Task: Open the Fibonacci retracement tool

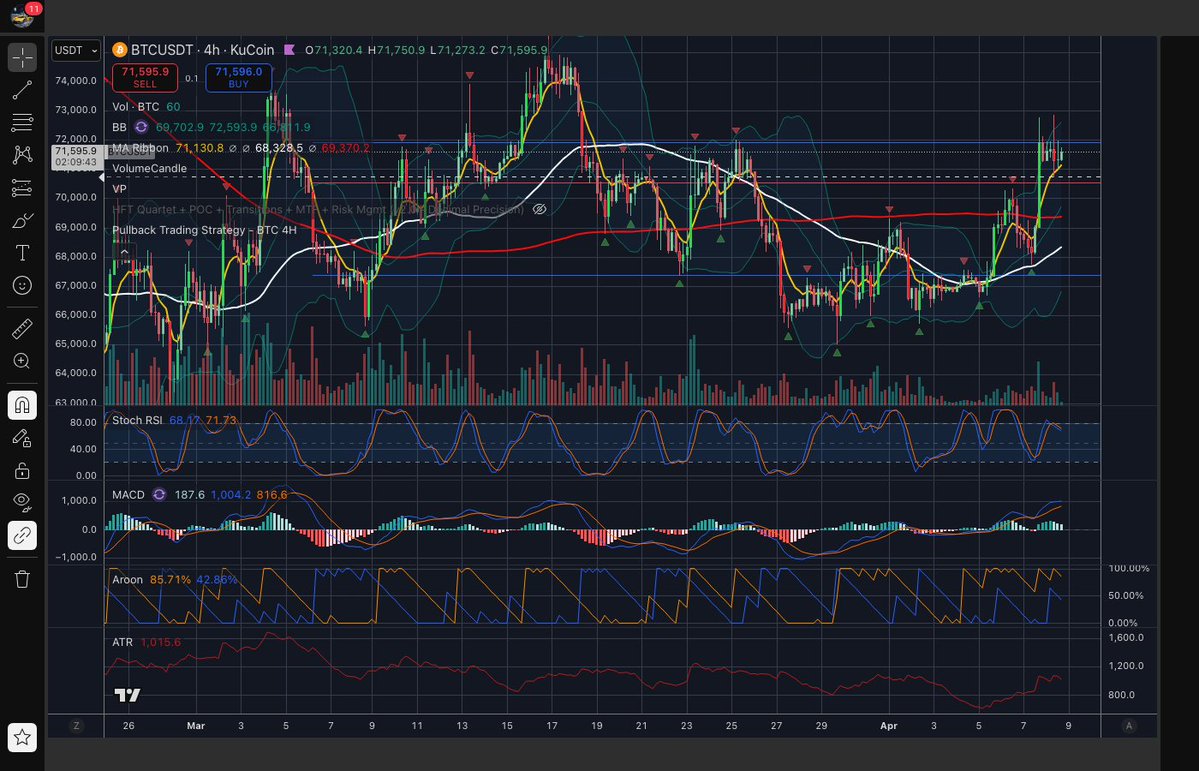Action: point(22,123)
